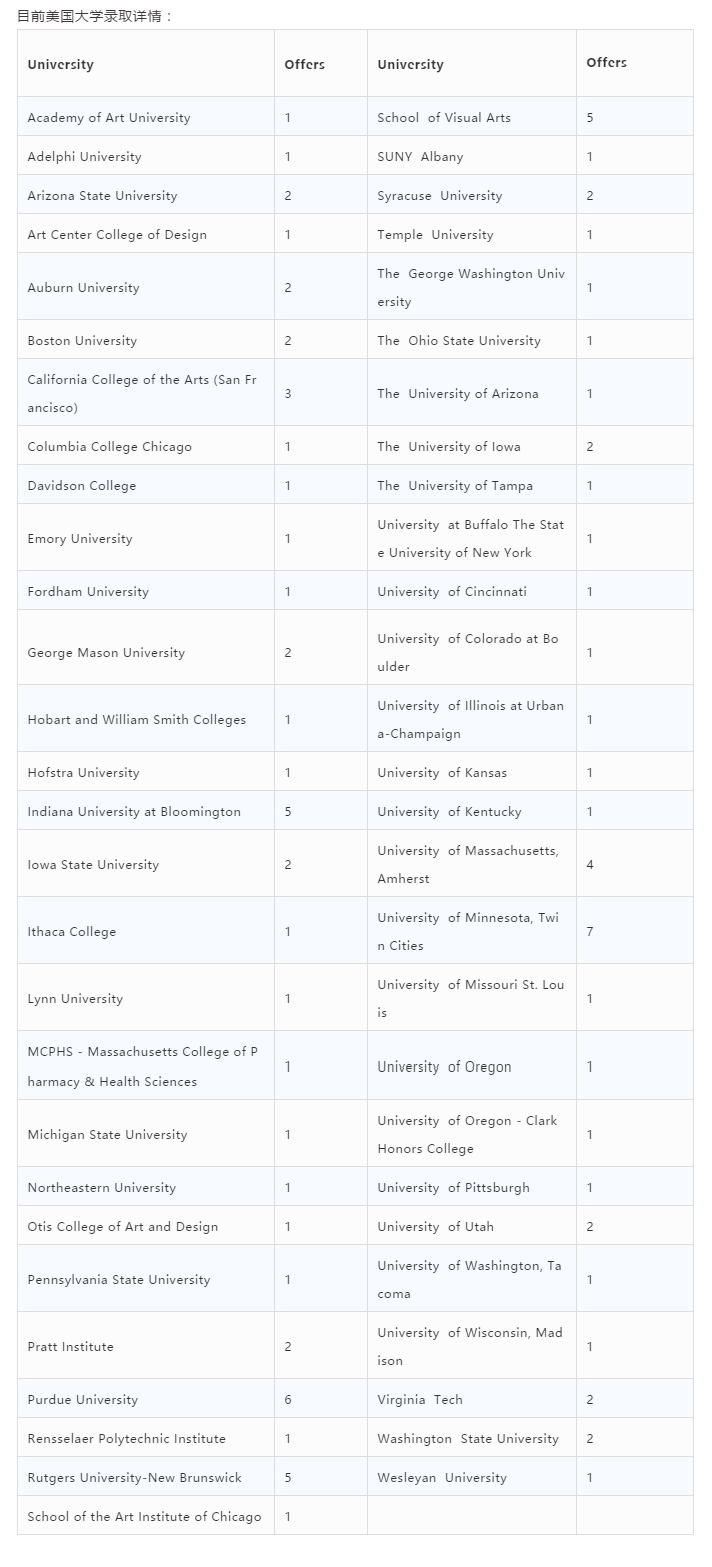
Task: Select the Rutgers University-New Brunswick cell
Action: click(x=146, y=1477)
